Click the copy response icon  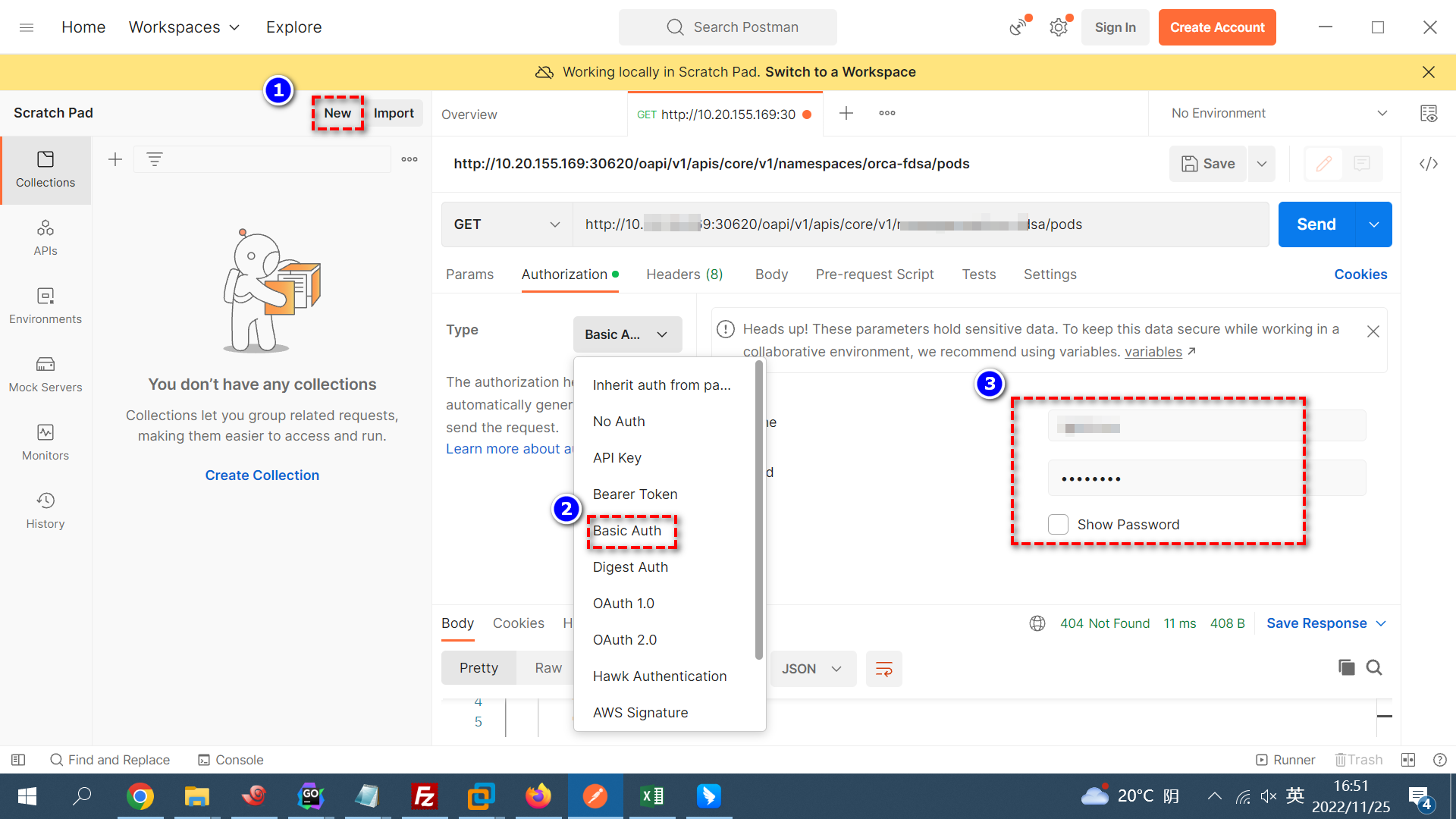[x=1346, y=667]
